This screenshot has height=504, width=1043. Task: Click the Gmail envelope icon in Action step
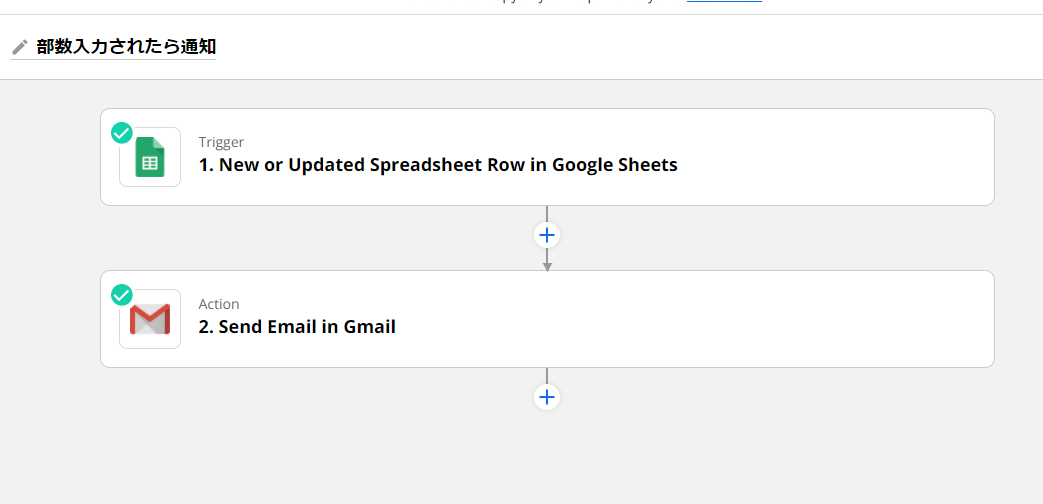coord(150,319)
